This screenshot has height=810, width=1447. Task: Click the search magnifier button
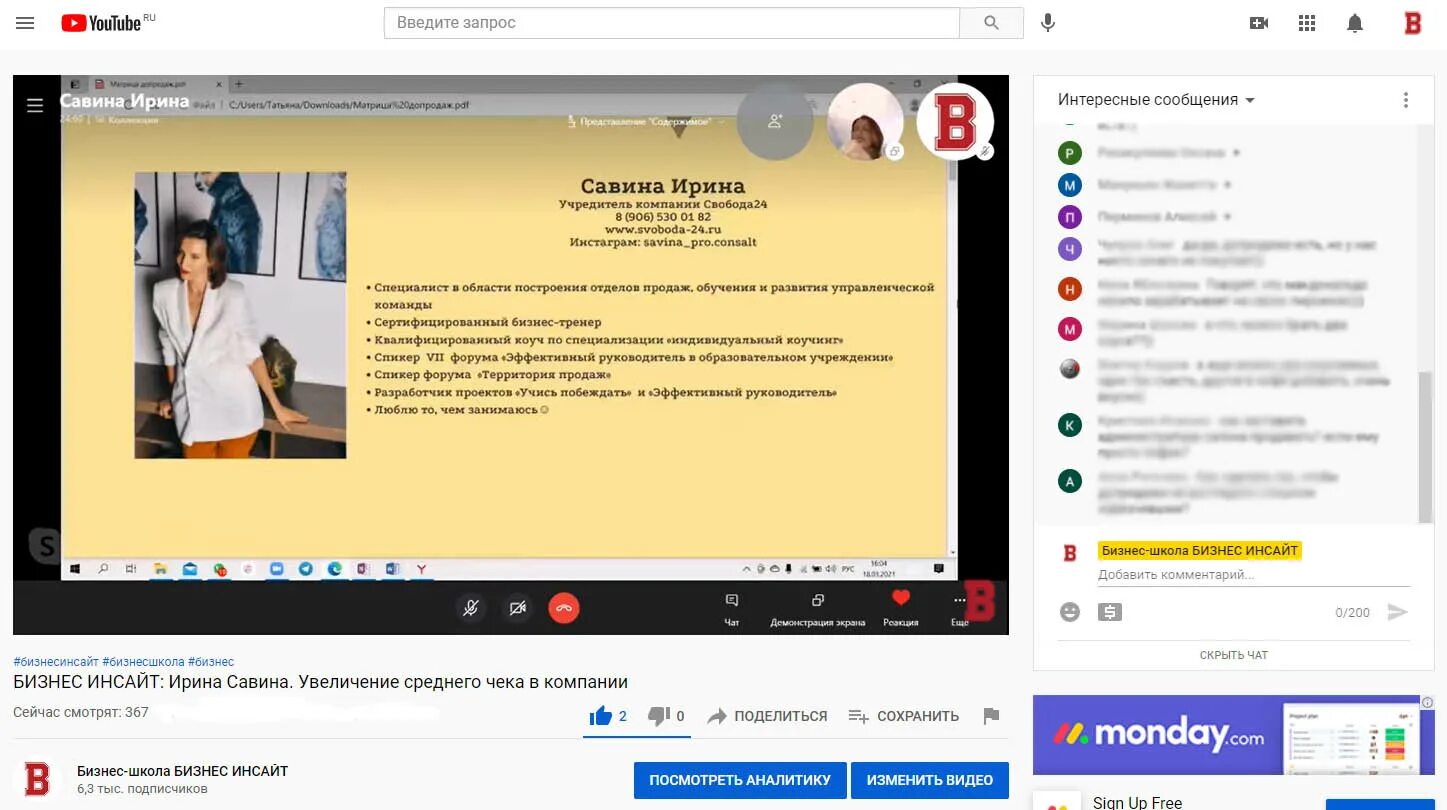[x=991, y=22]
